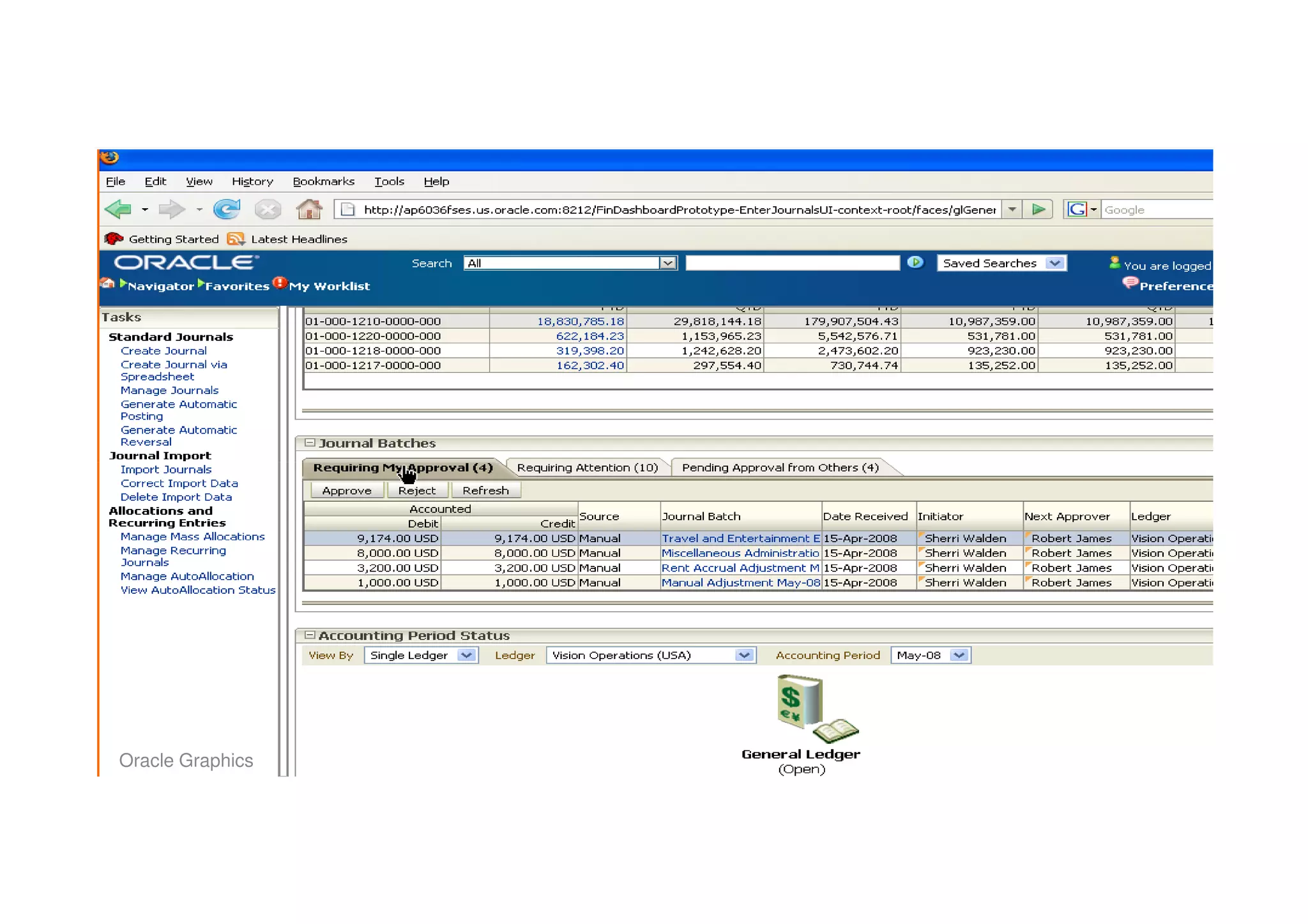This screenshot has width=1308, height=924.
Task: Click the 622,184.23 balance link
Action: tap(589, 336)
